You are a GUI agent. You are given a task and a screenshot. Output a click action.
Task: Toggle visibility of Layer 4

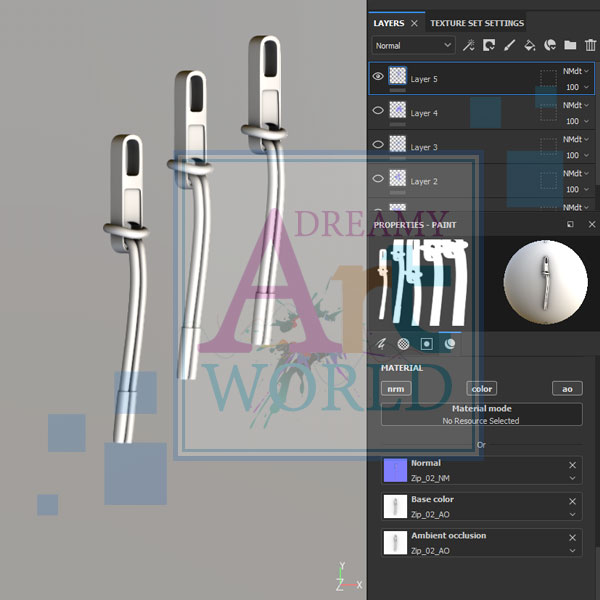[378, 112]
